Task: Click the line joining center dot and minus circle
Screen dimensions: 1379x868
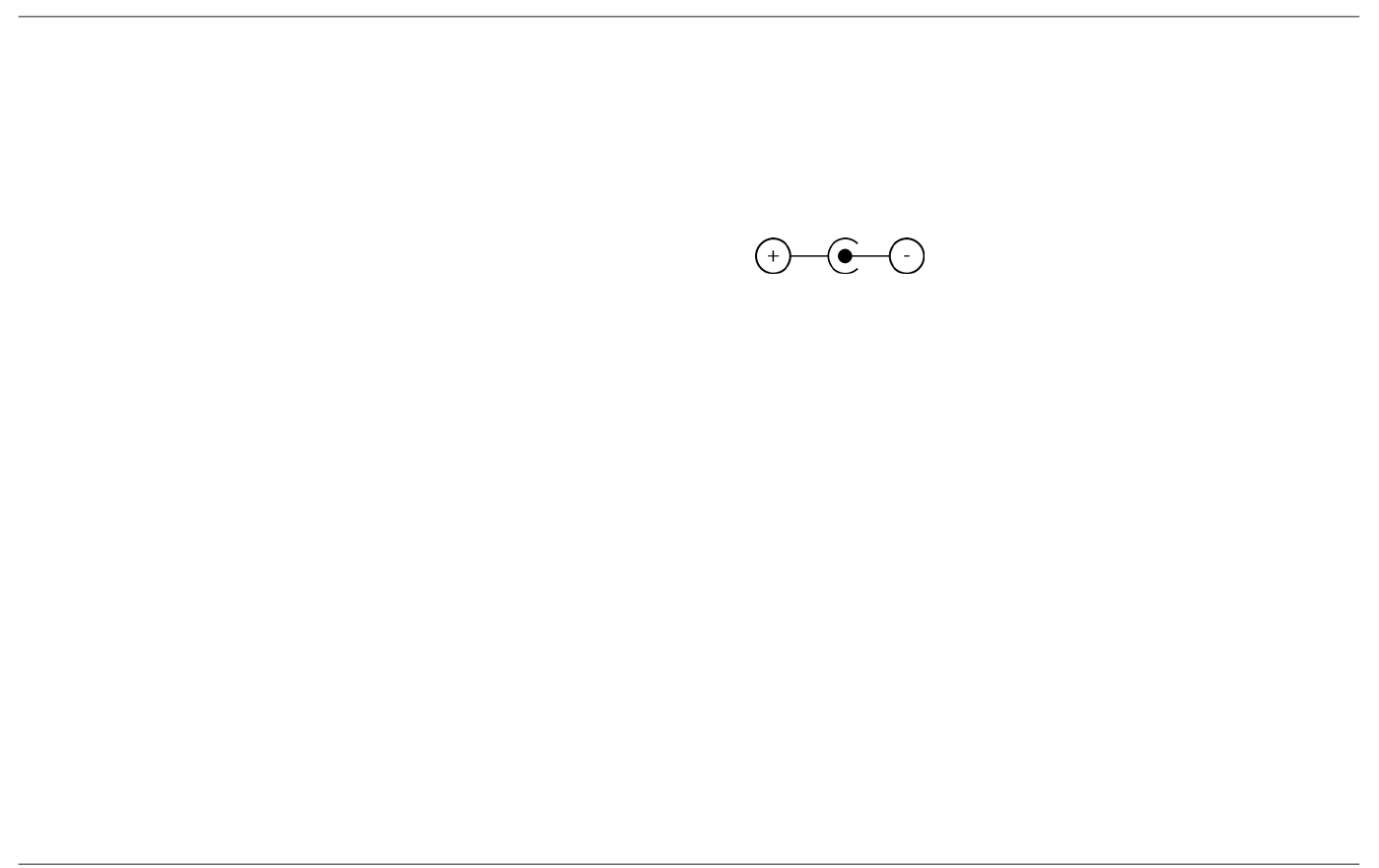Action: 870,256
